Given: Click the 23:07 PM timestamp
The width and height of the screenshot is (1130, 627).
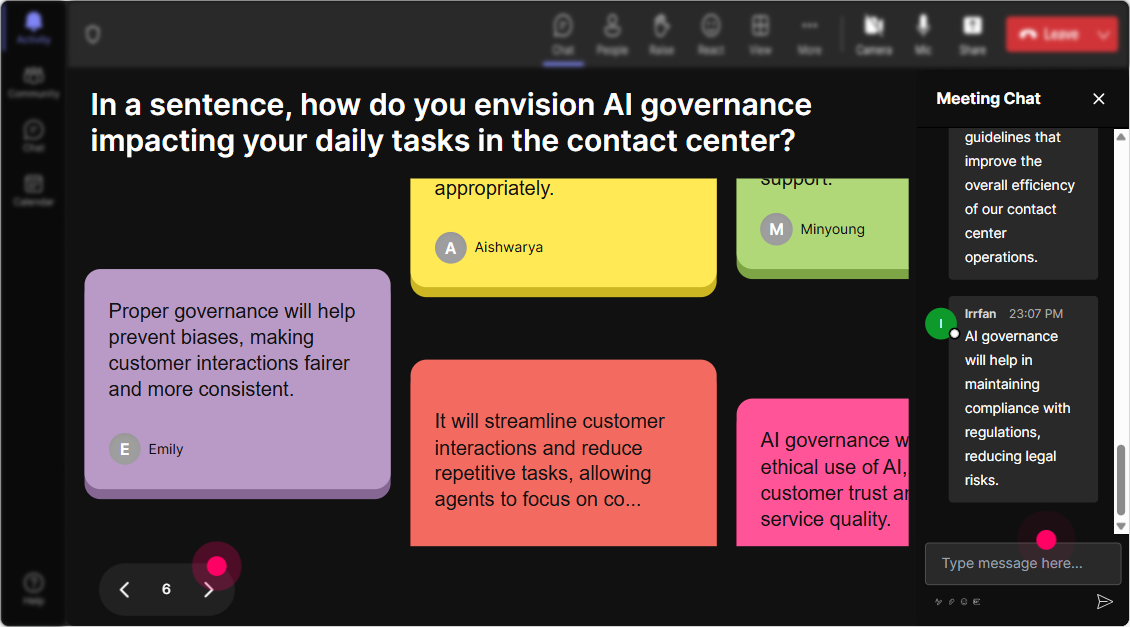Looking at the screenshot, I should (x=1036, y=314).
